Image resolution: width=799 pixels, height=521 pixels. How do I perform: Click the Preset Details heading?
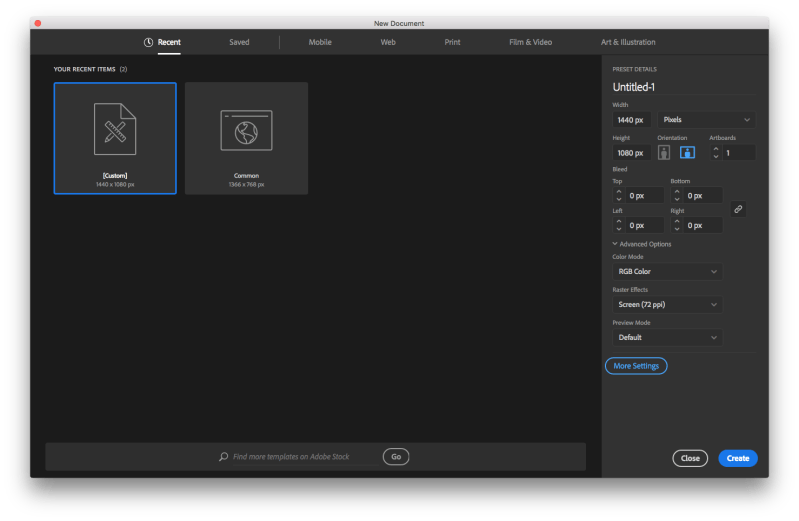[x=634, y=69]
